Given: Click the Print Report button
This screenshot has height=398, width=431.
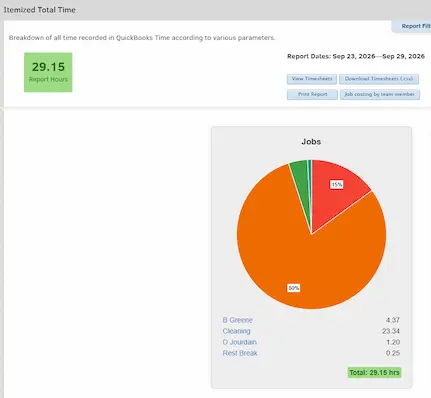Looking at the screenshot, I should pyautogui.click(x=312, y=94).
